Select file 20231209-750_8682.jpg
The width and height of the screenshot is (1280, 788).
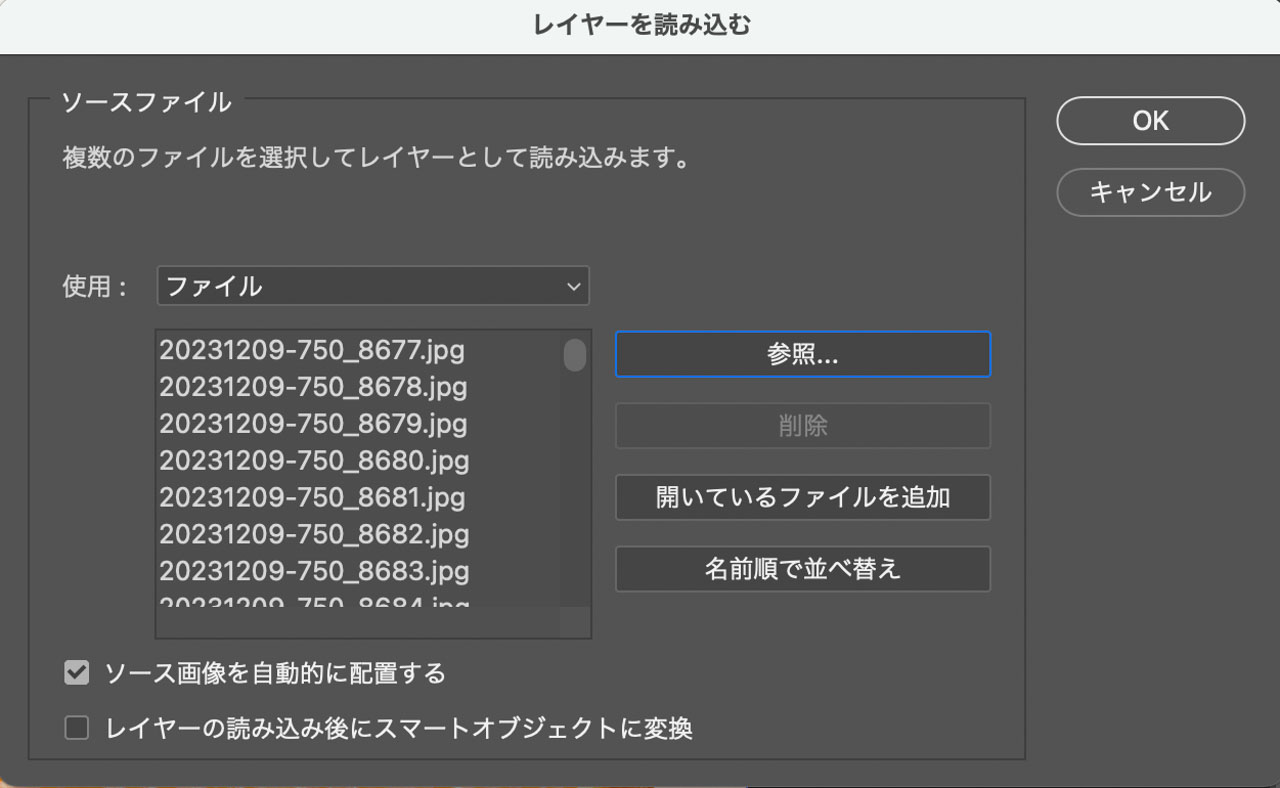(x=313, y=534)
